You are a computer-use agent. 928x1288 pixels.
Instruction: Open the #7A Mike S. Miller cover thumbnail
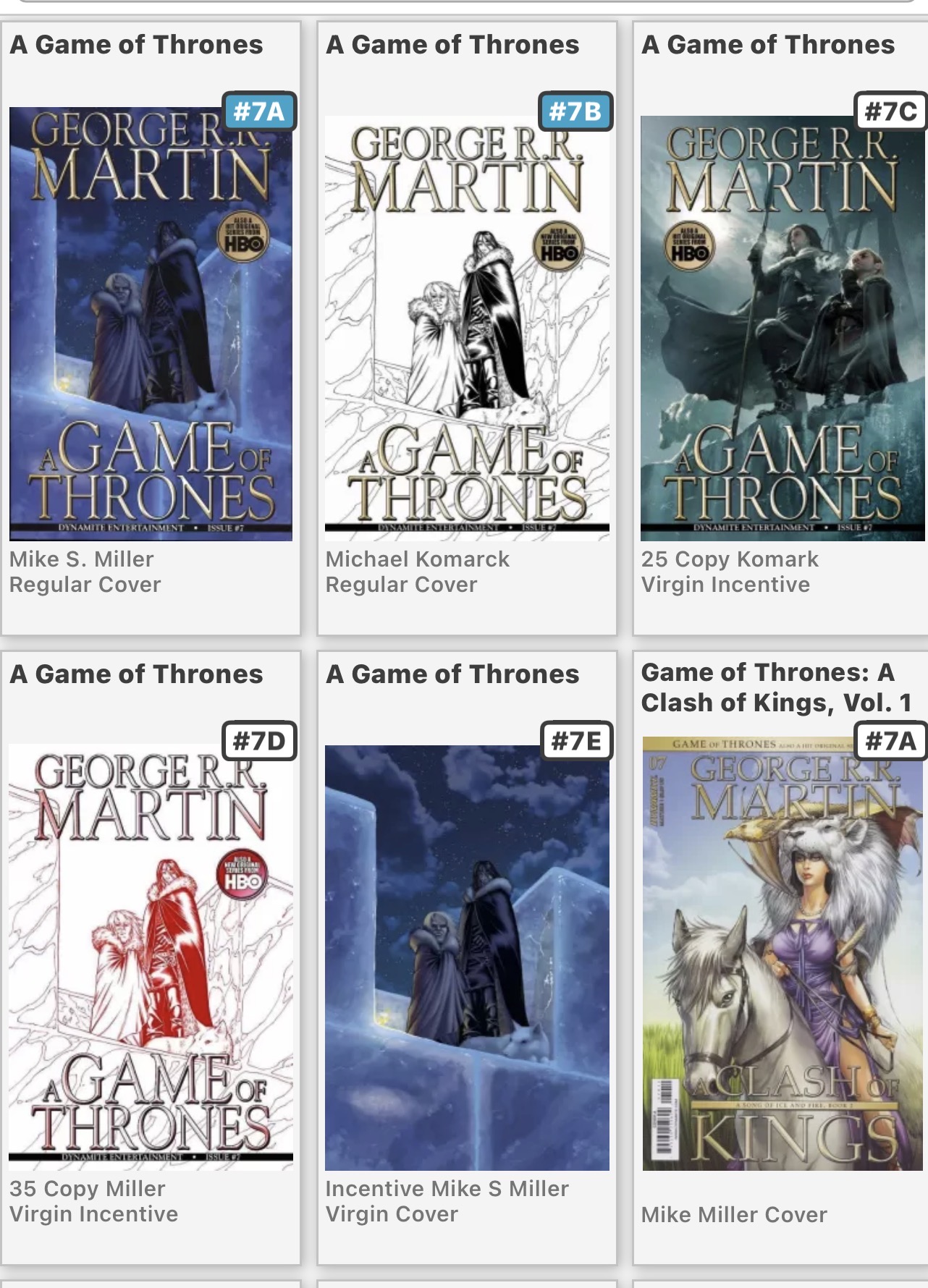coord(151,324)
